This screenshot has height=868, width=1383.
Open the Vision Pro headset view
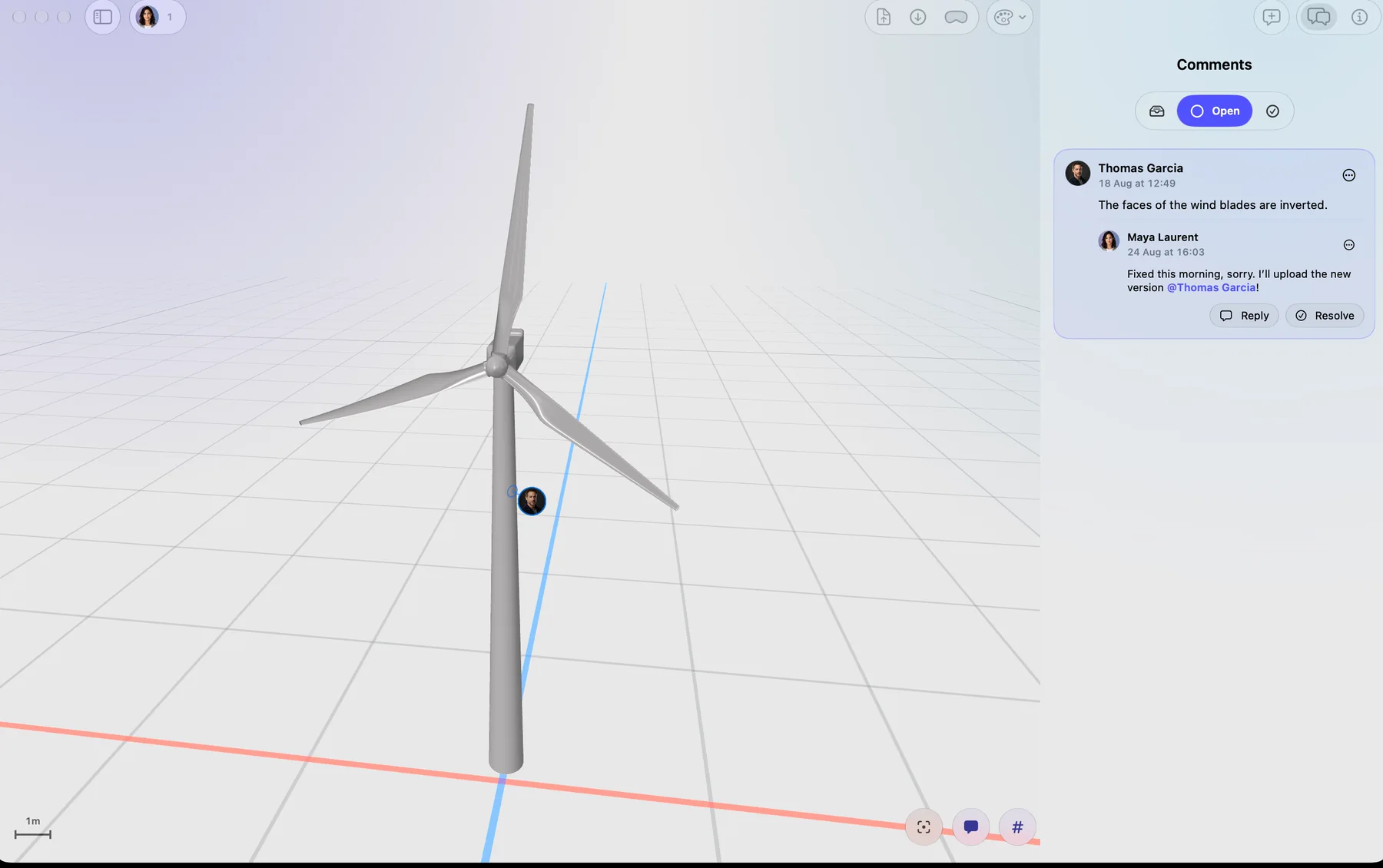956,17
